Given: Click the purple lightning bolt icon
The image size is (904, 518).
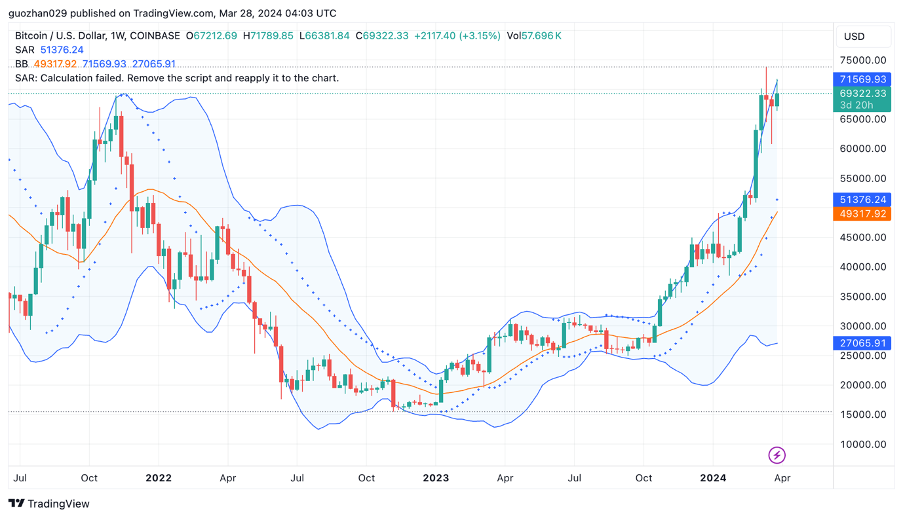Looking at the screenshot, I should (x=777, y=455).
